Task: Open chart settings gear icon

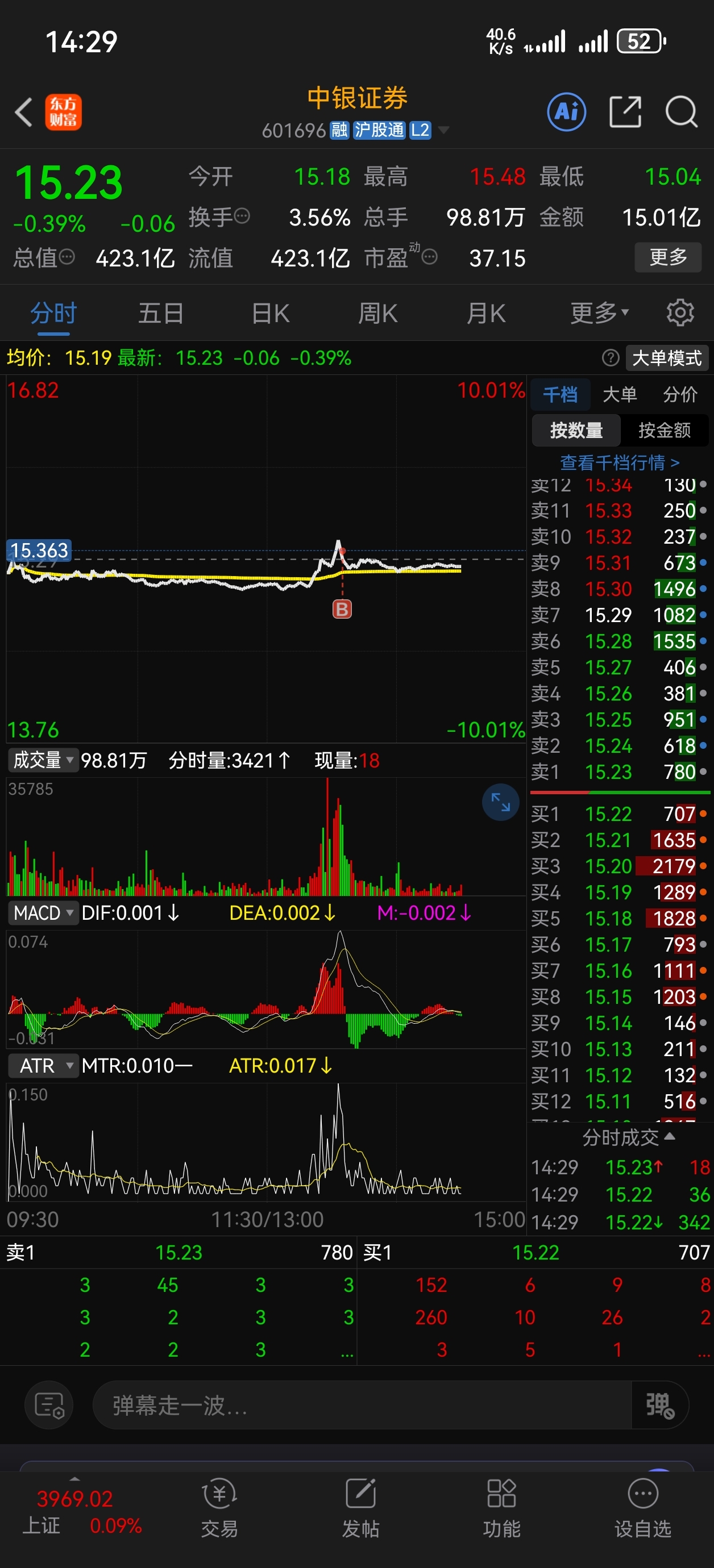Action: [x=680, y=313]
